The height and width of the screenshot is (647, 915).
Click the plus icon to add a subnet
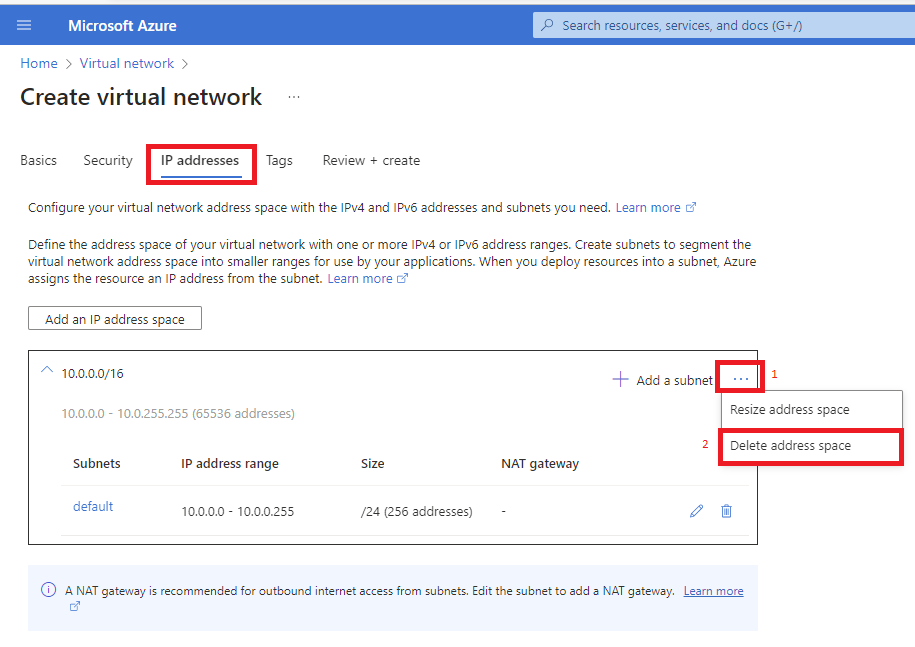coord(620,379)
